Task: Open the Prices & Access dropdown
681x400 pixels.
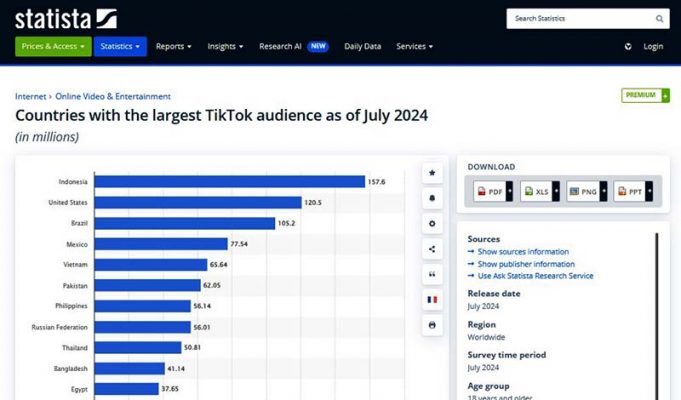Action: tap(53, 46)
